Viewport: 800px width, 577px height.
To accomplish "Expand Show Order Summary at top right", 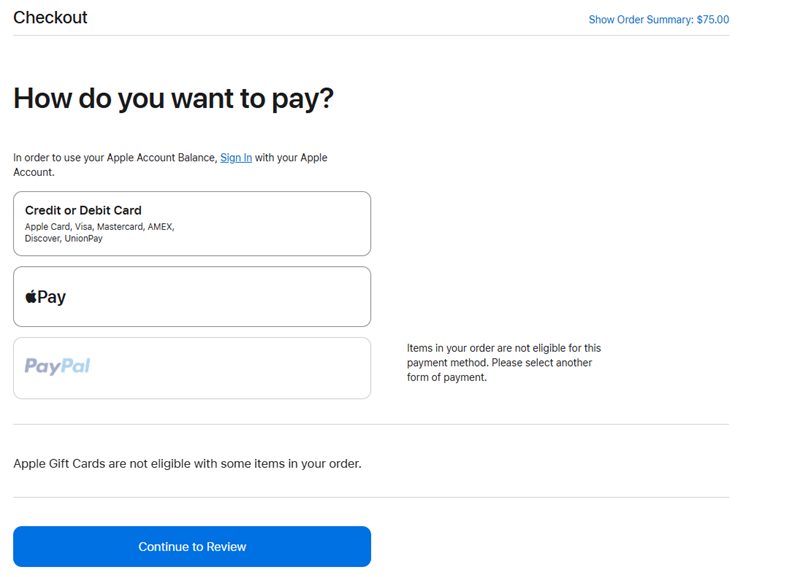I will tap(659, 19).
